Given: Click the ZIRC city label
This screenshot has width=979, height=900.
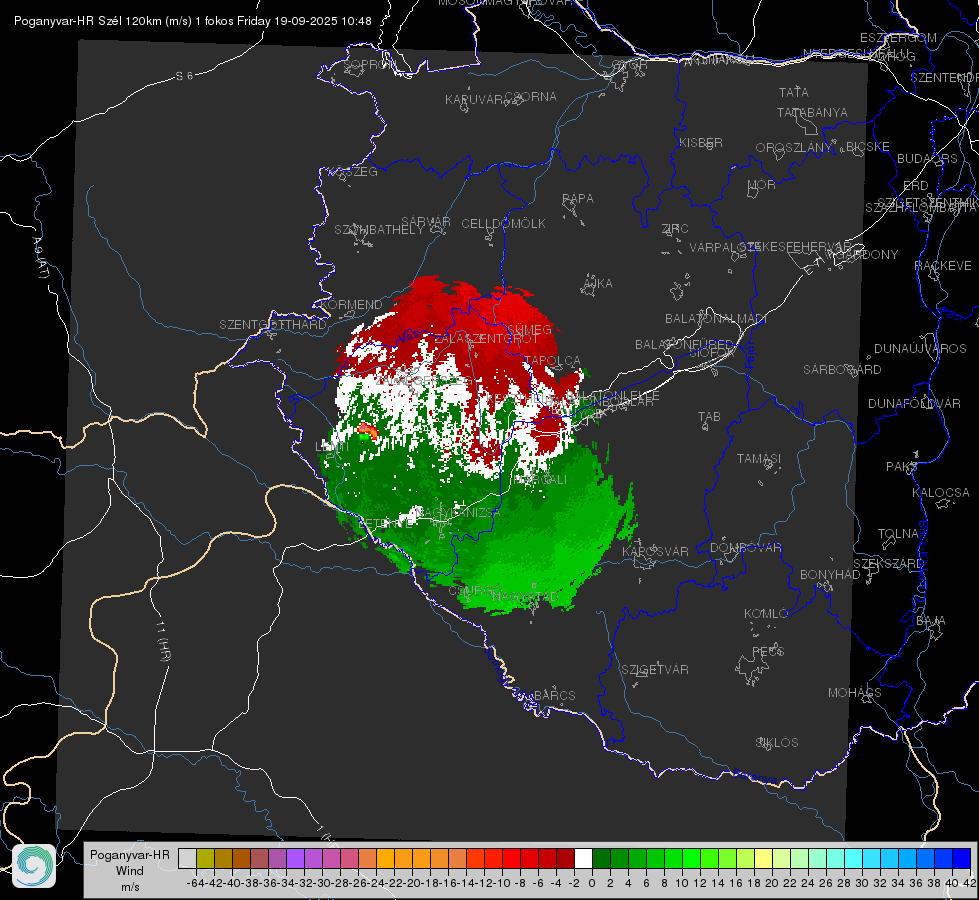Looking at the screenshot, I should click(675, 229).
